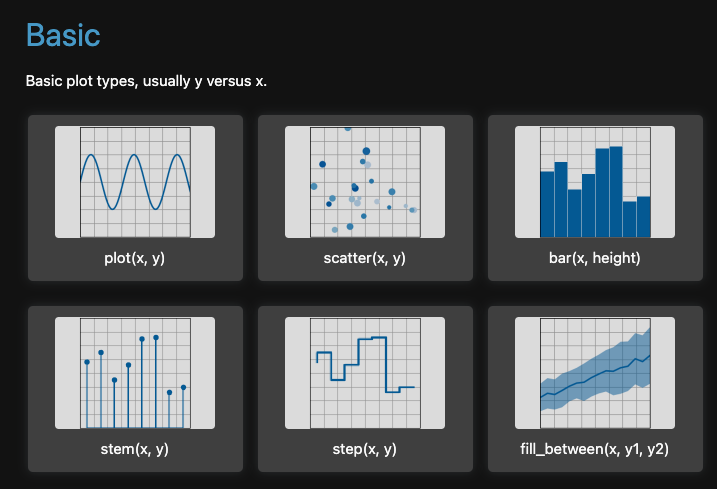Go to fill_between(x, y1, y2) caption link
Screen dimensions: 717x489
tap(595, 449)
